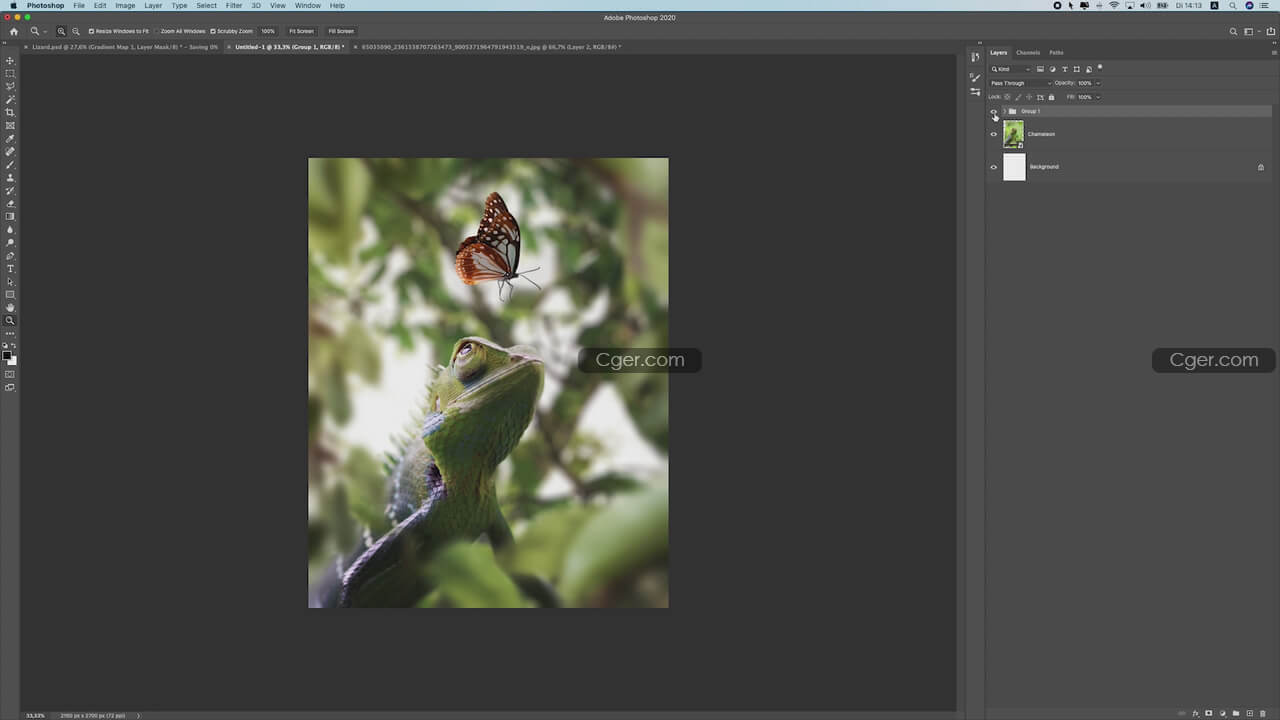This screenshot has width=1280, height=720.
Task: Select the Lasso tool
Action: tap(10, 87)
